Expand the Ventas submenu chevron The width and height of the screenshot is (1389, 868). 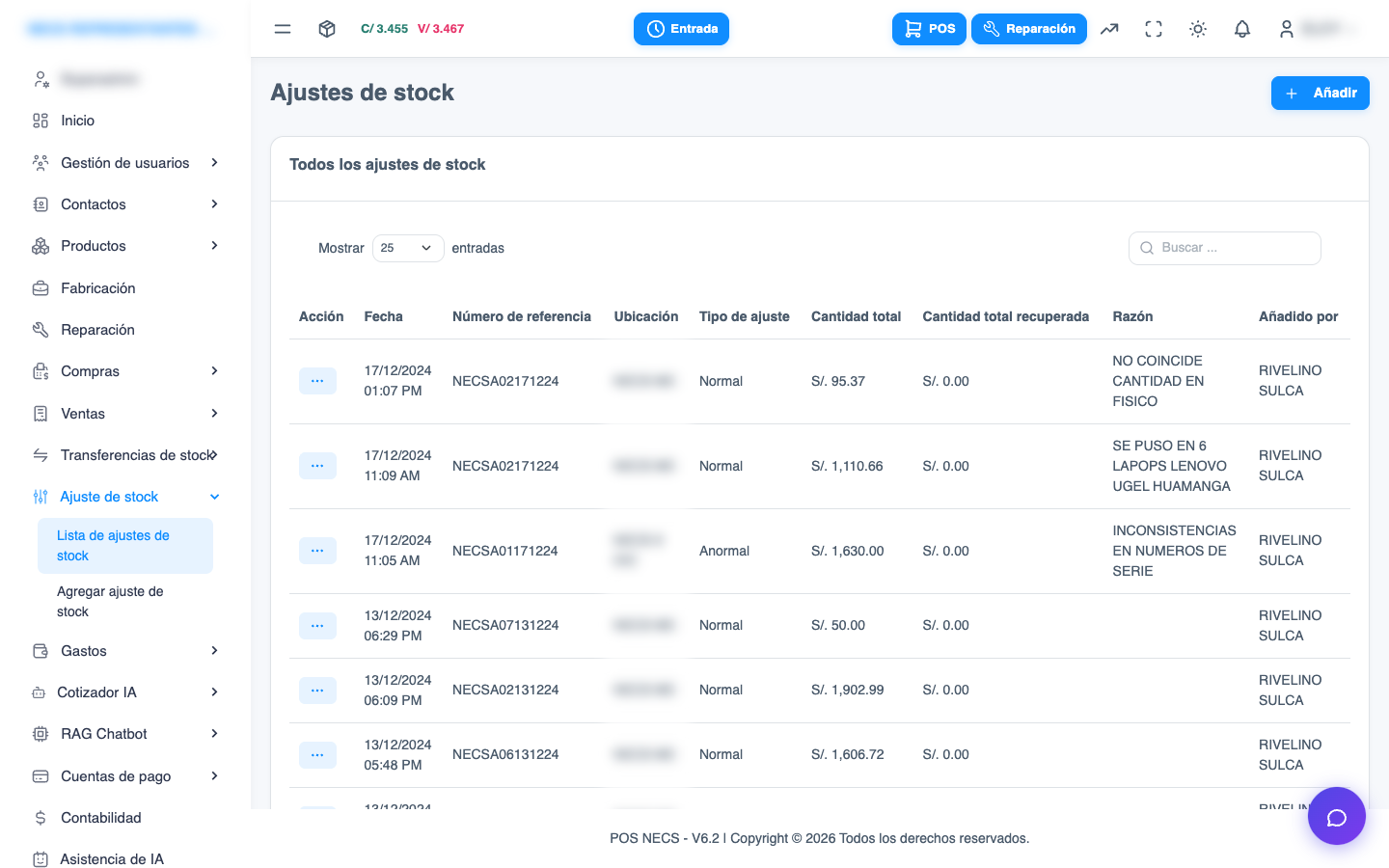[x=214, y=414]
